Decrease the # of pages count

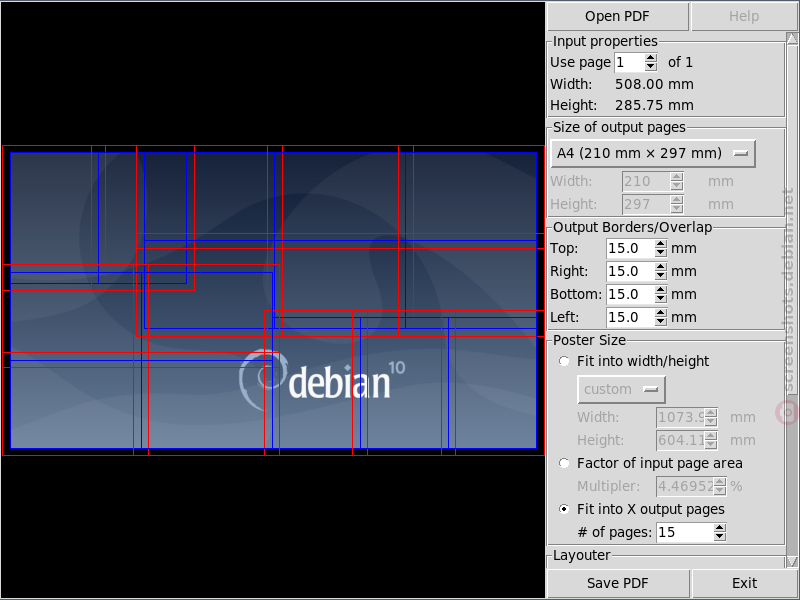pos(720,537)
